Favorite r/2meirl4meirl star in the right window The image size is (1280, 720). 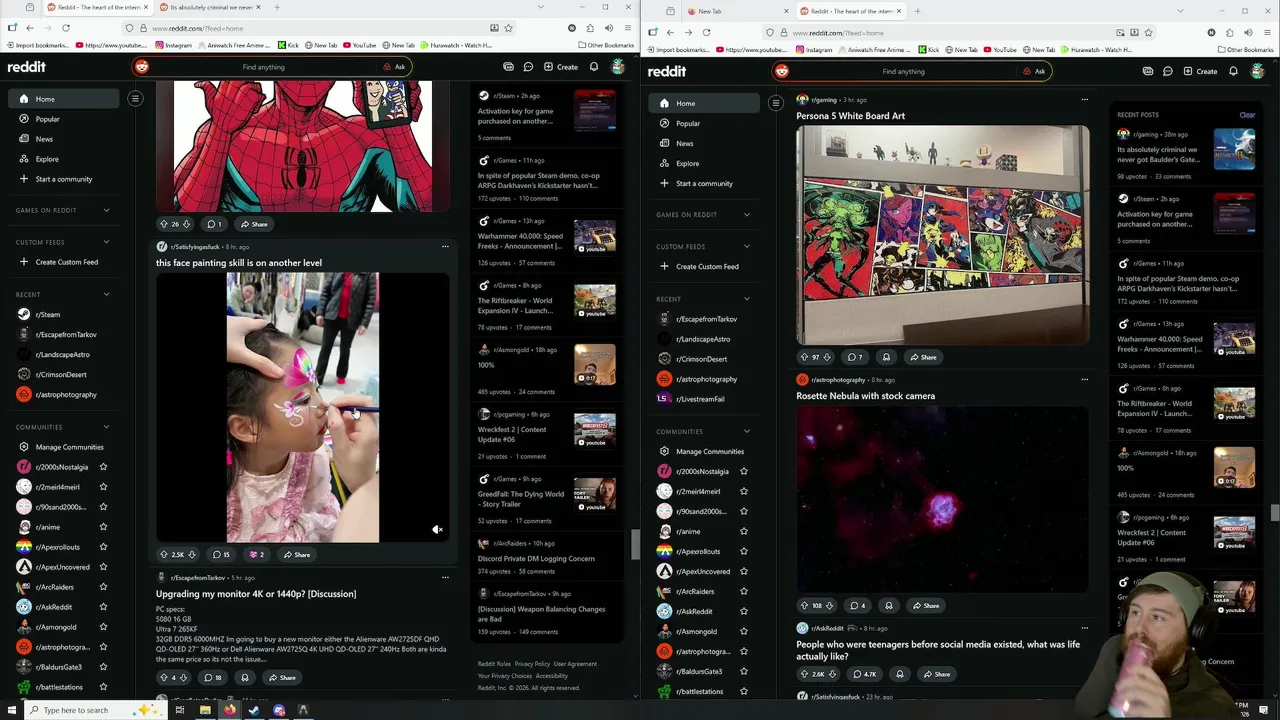coord(743,491)
